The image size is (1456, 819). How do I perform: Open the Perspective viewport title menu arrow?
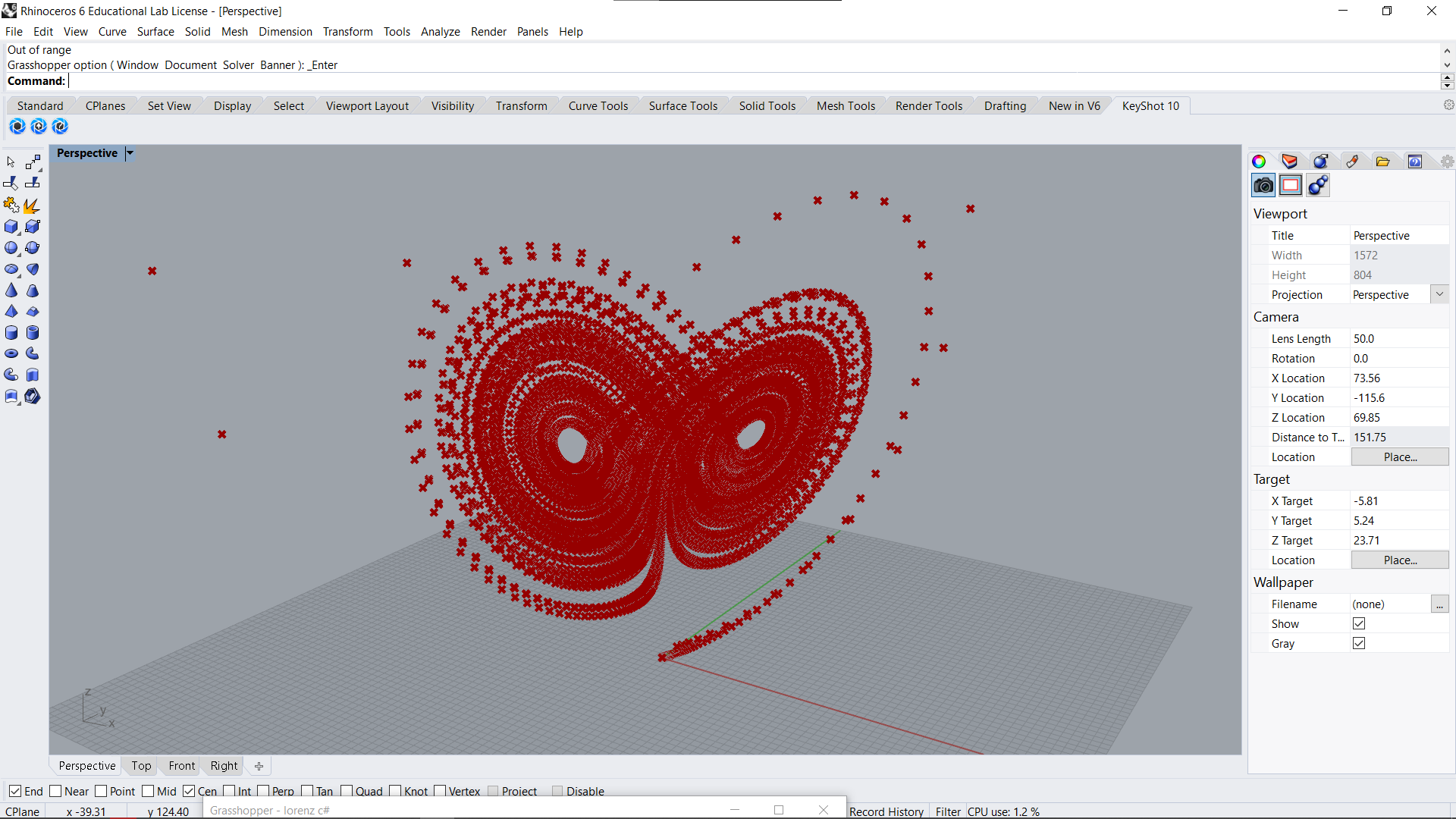(130, 153)
